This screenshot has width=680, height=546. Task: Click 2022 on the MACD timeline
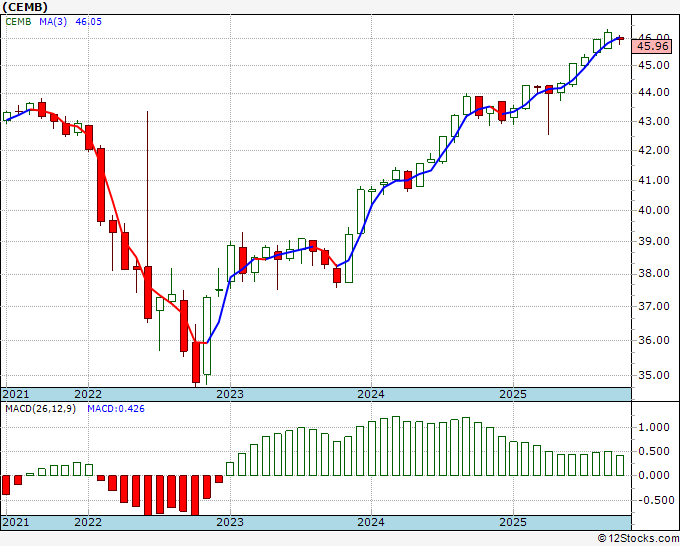[88, 522]
